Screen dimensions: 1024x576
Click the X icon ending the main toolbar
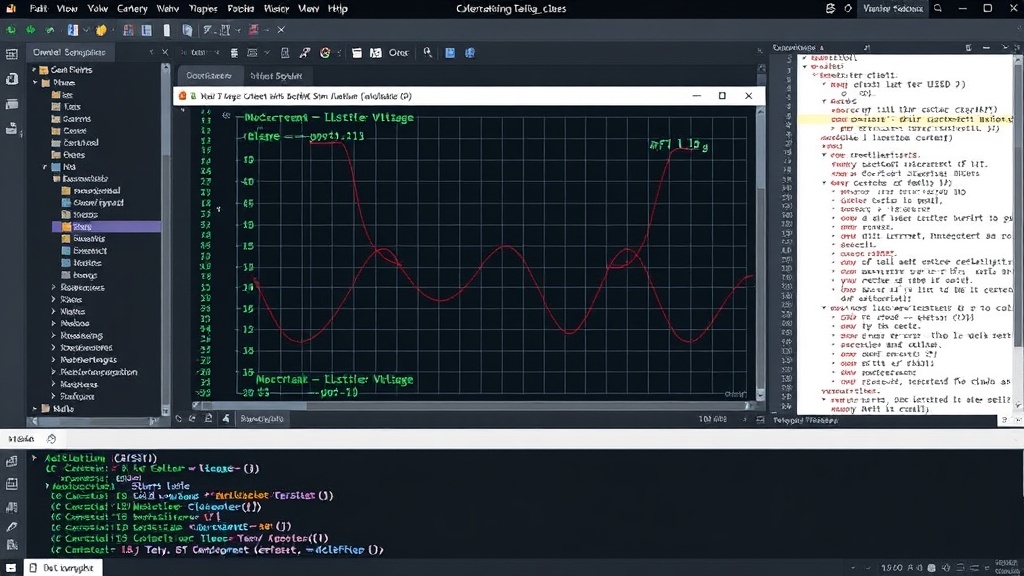[281, 30]
